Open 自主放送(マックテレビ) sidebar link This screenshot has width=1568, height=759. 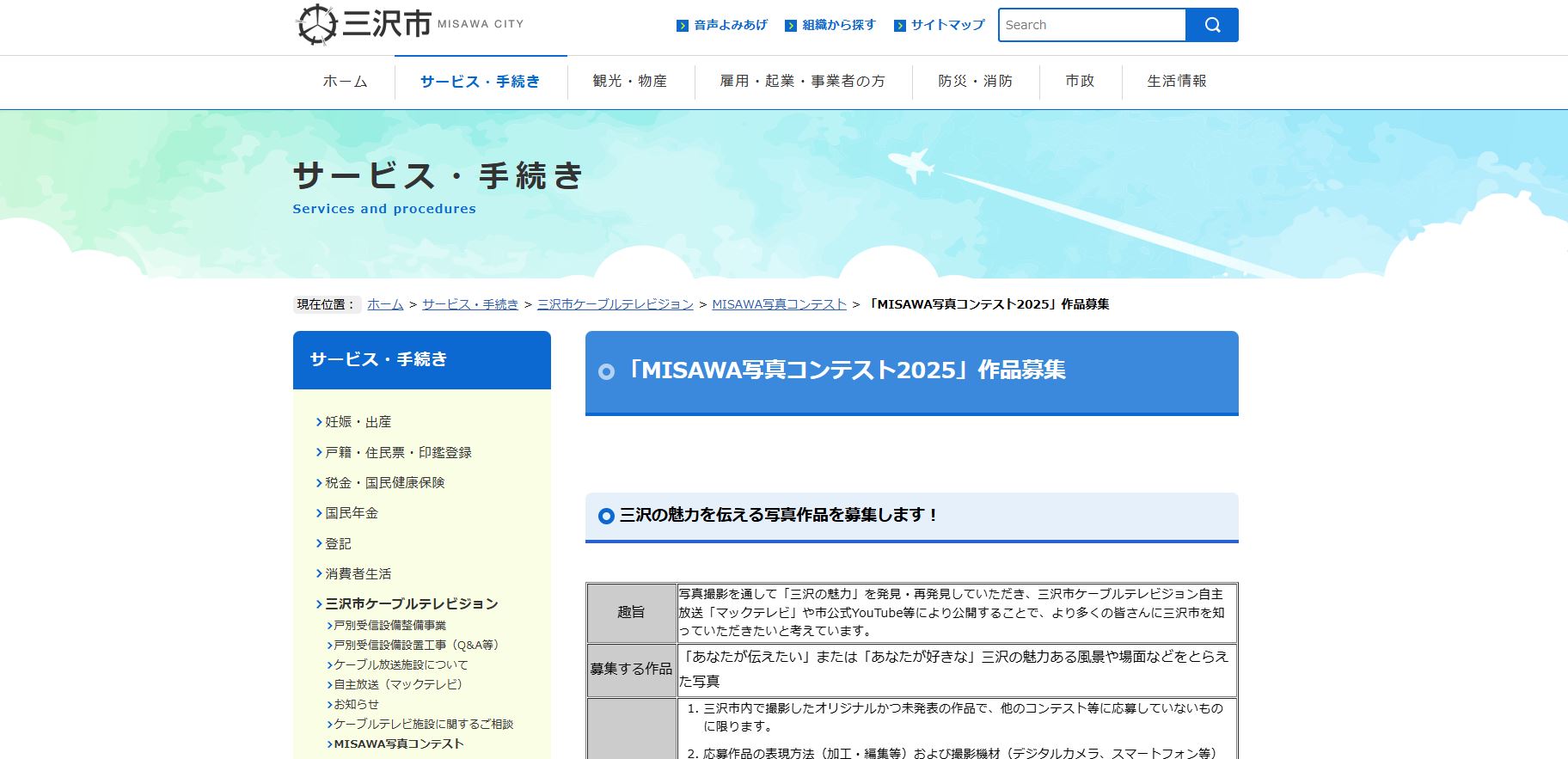click(398, 684)
